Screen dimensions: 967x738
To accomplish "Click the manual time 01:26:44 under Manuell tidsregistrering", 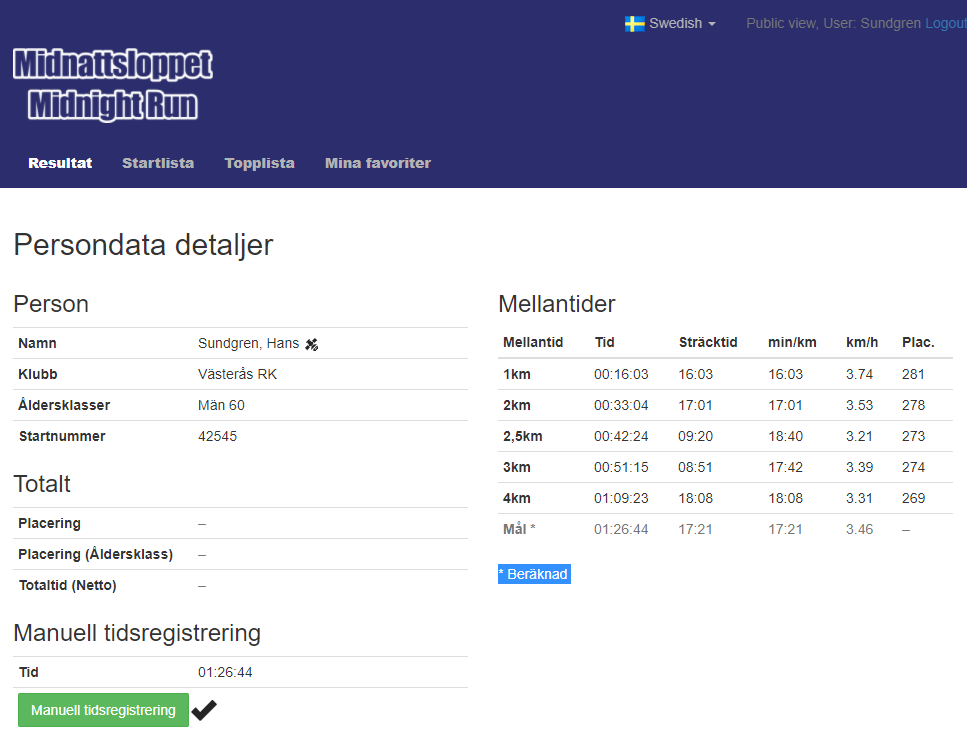I will [x=225, y=673].
